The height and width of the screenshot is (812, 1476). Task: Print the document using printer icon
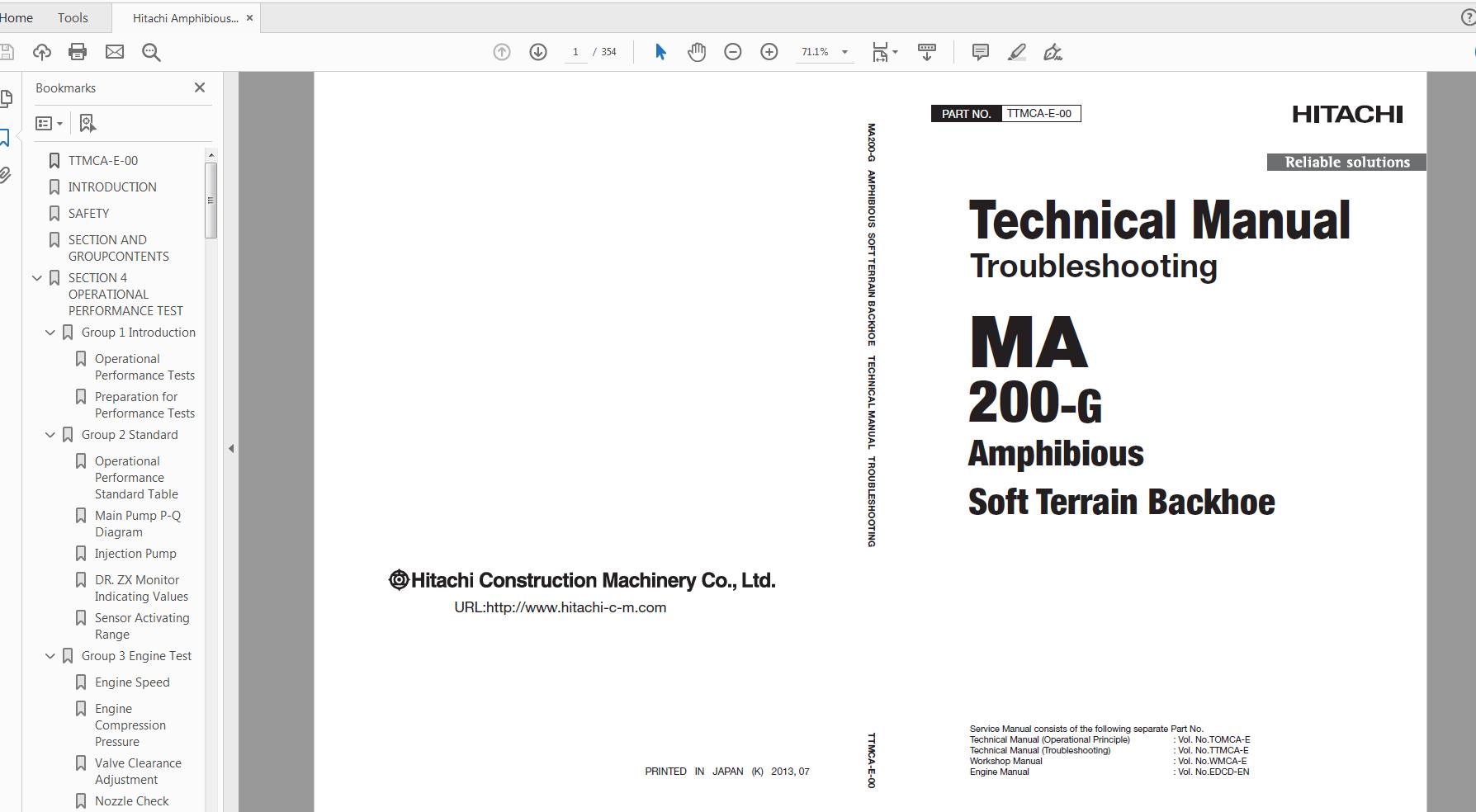78,52
